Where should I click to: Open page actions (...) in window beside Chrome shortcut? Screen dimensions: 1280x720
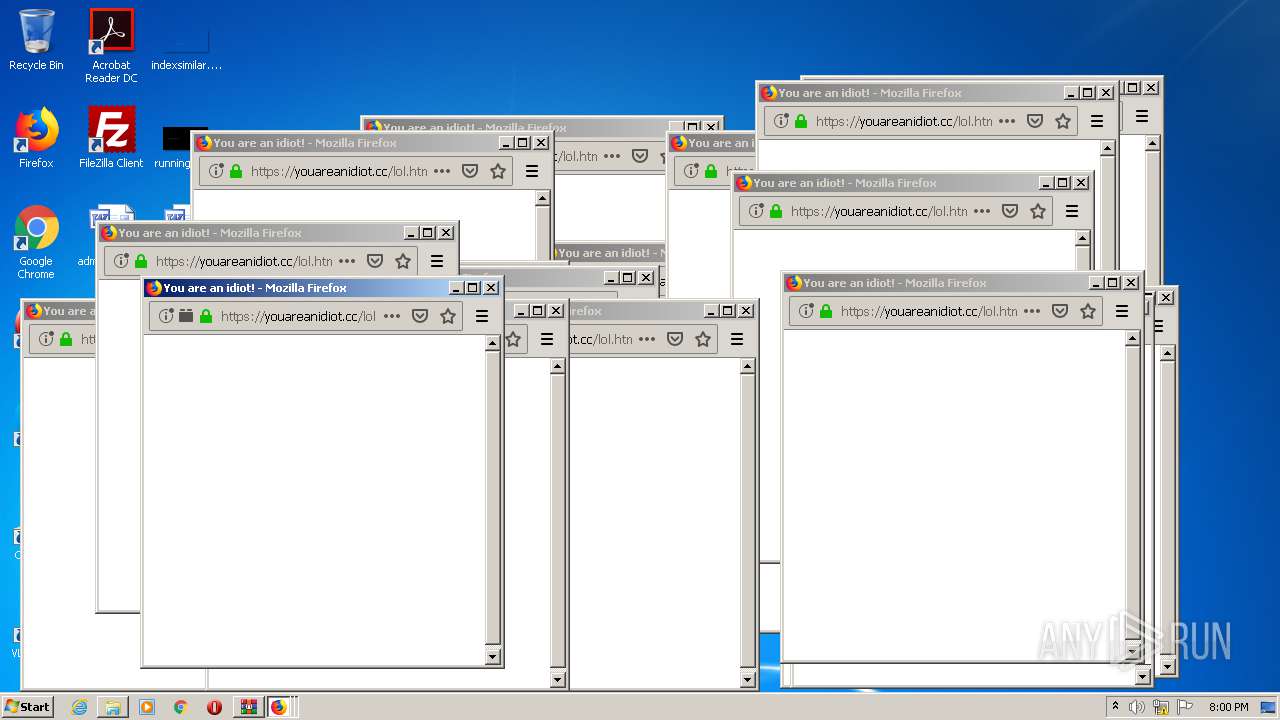(x=347, y=261)
